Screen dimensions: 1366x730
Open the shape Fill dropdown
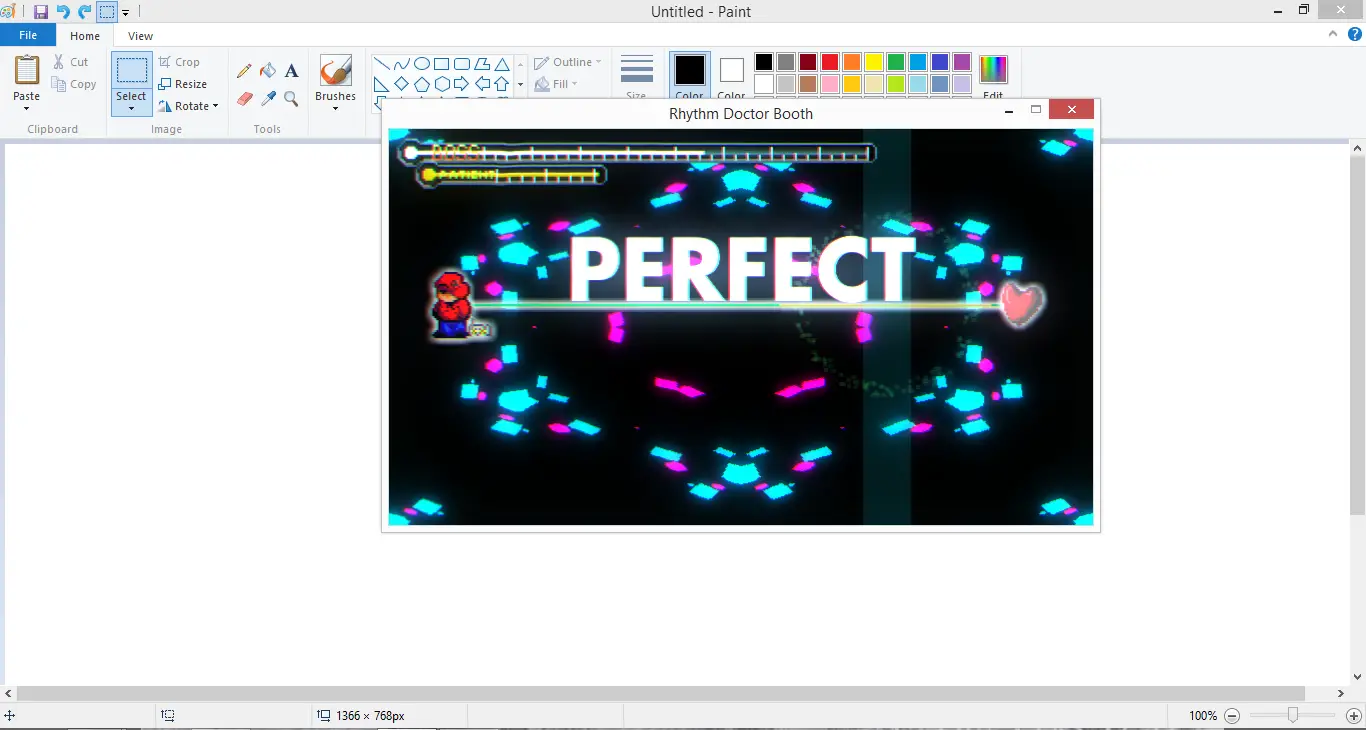click(556, 84)
